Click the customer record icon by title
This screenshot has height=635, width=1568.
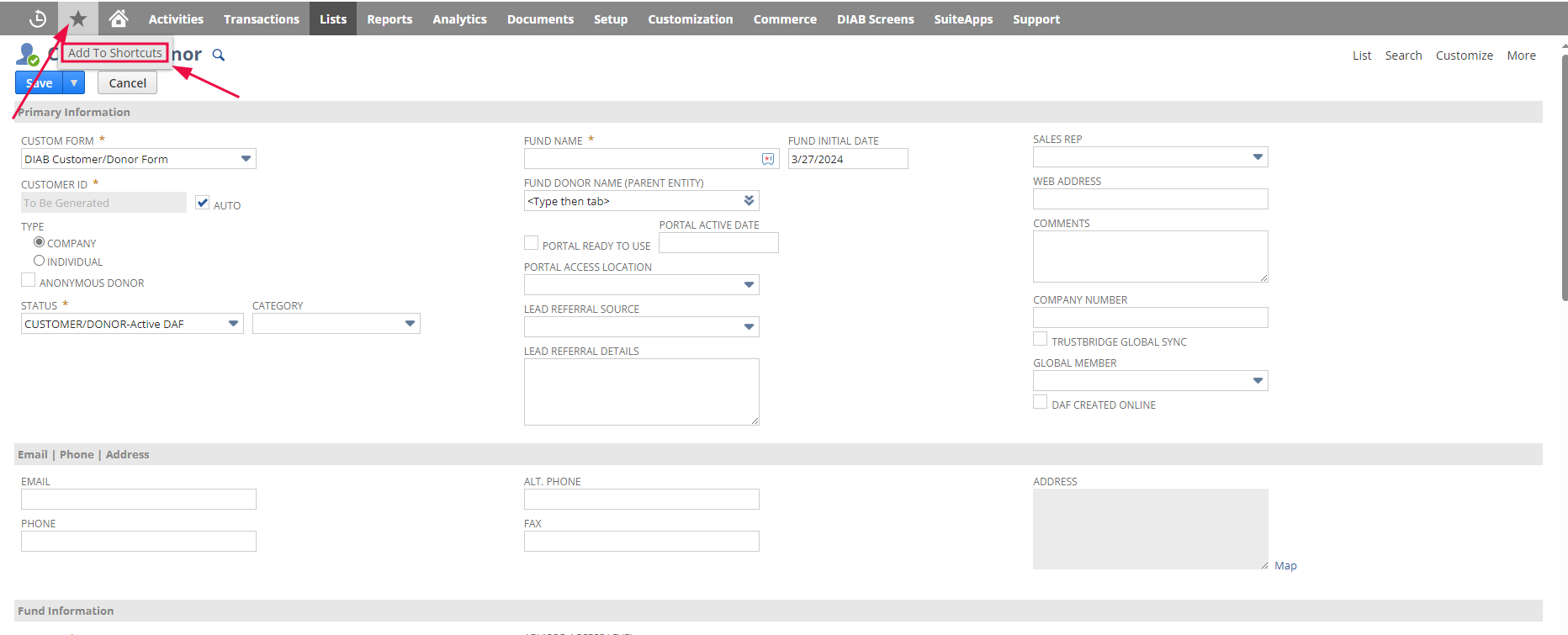(x=28, y=55)
